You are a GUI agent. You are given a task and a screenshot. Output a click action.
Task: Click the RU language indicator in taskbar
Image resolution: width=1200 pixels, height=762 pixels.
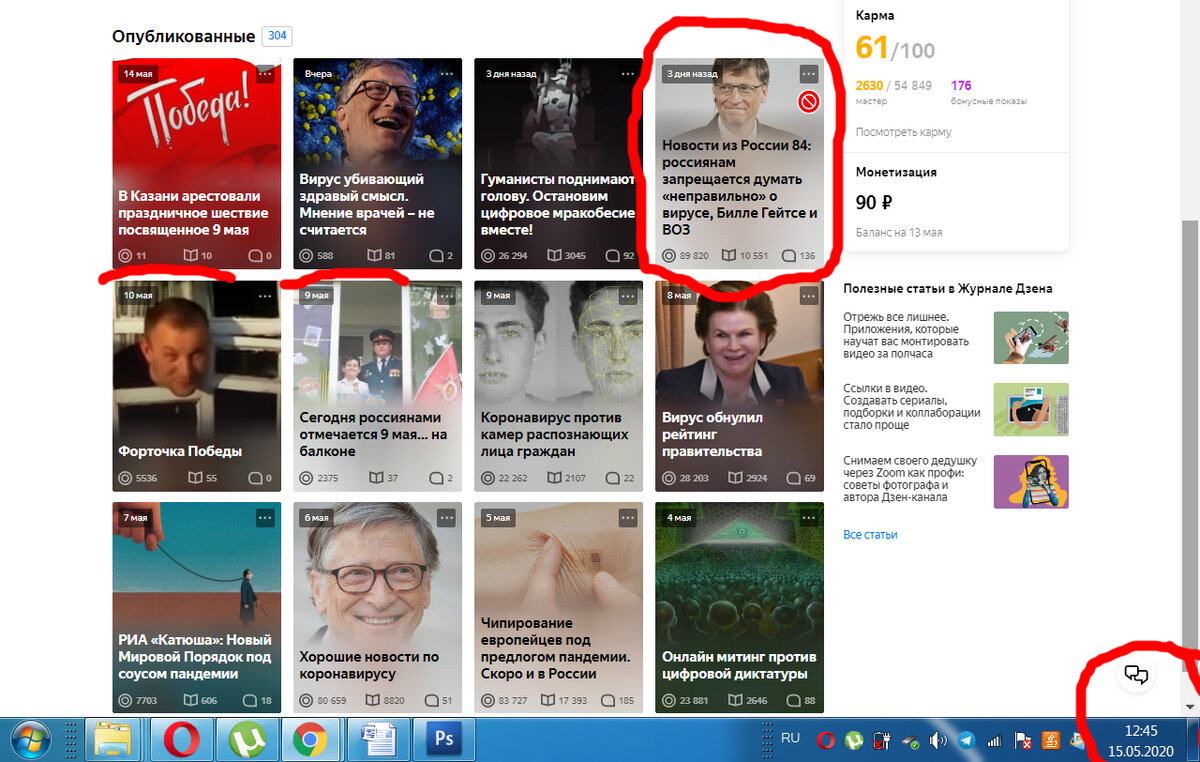[790, 739]
